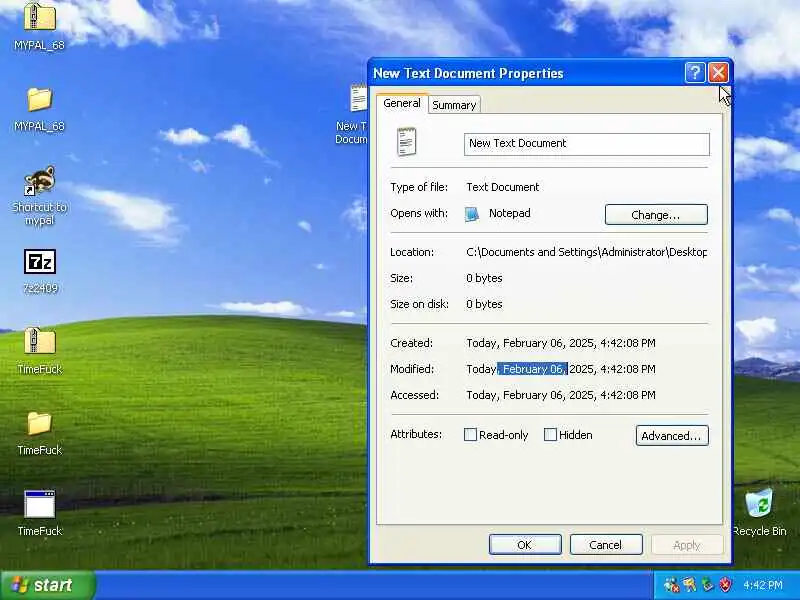Select the New Text Document desktop icon

(358, 98)
